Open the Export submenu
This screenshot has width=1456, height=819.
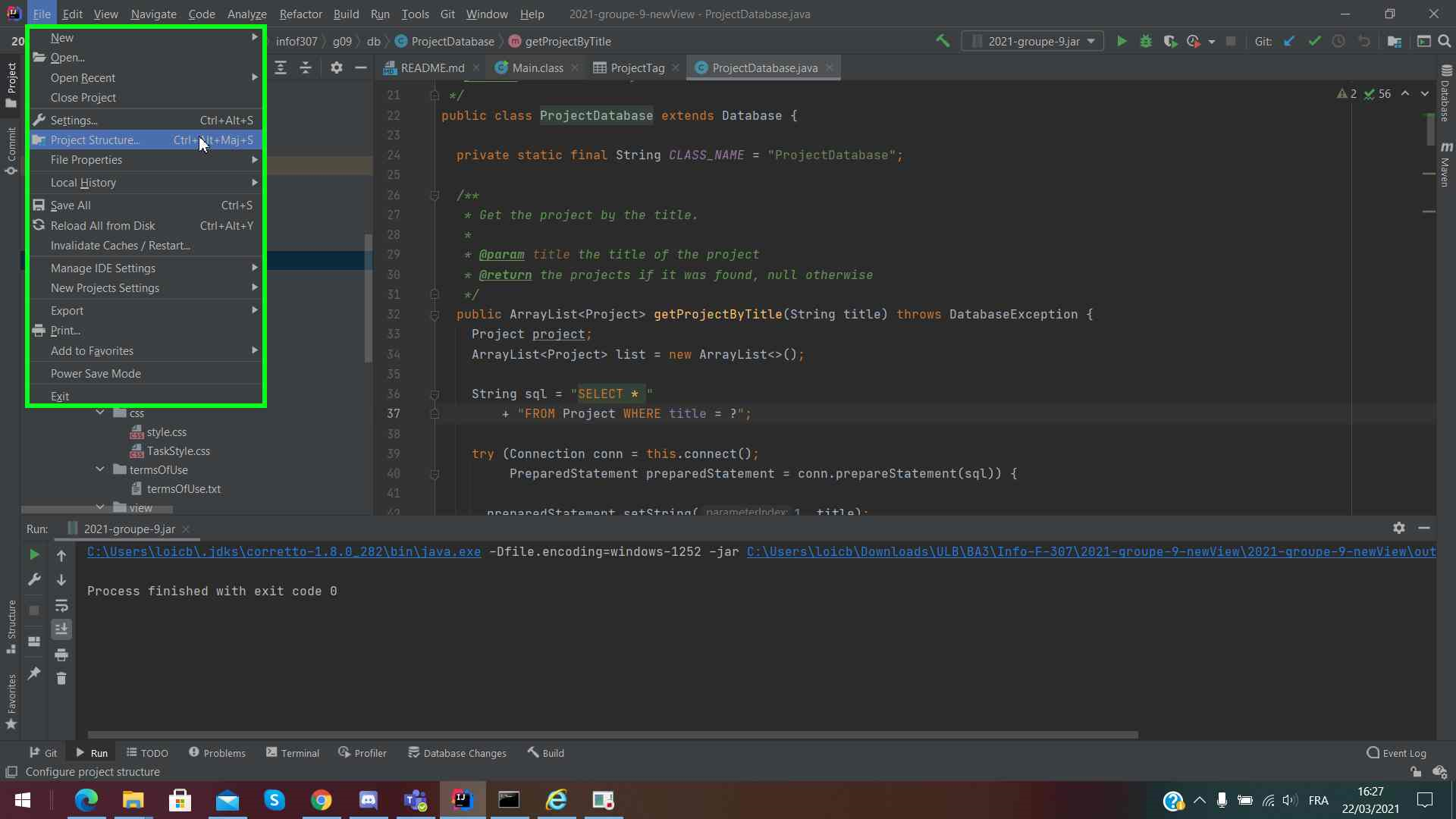click(x=146, y=311)
